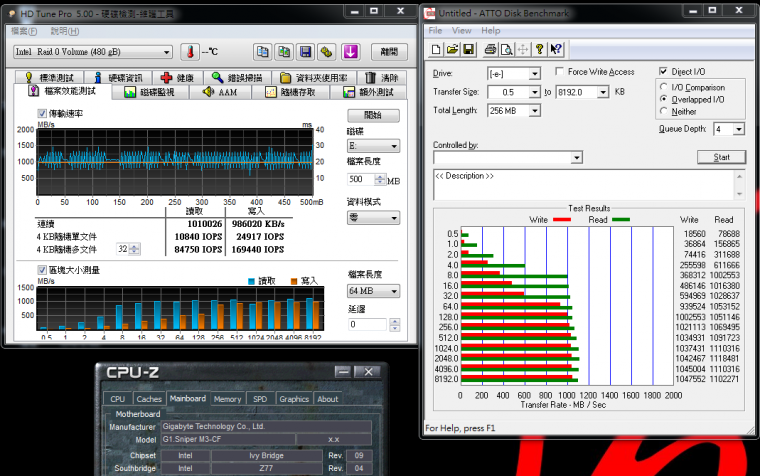Click the purple down-arrow icon in HD Tune
This screenshot has height=476, width=760.
coord(351,52)
